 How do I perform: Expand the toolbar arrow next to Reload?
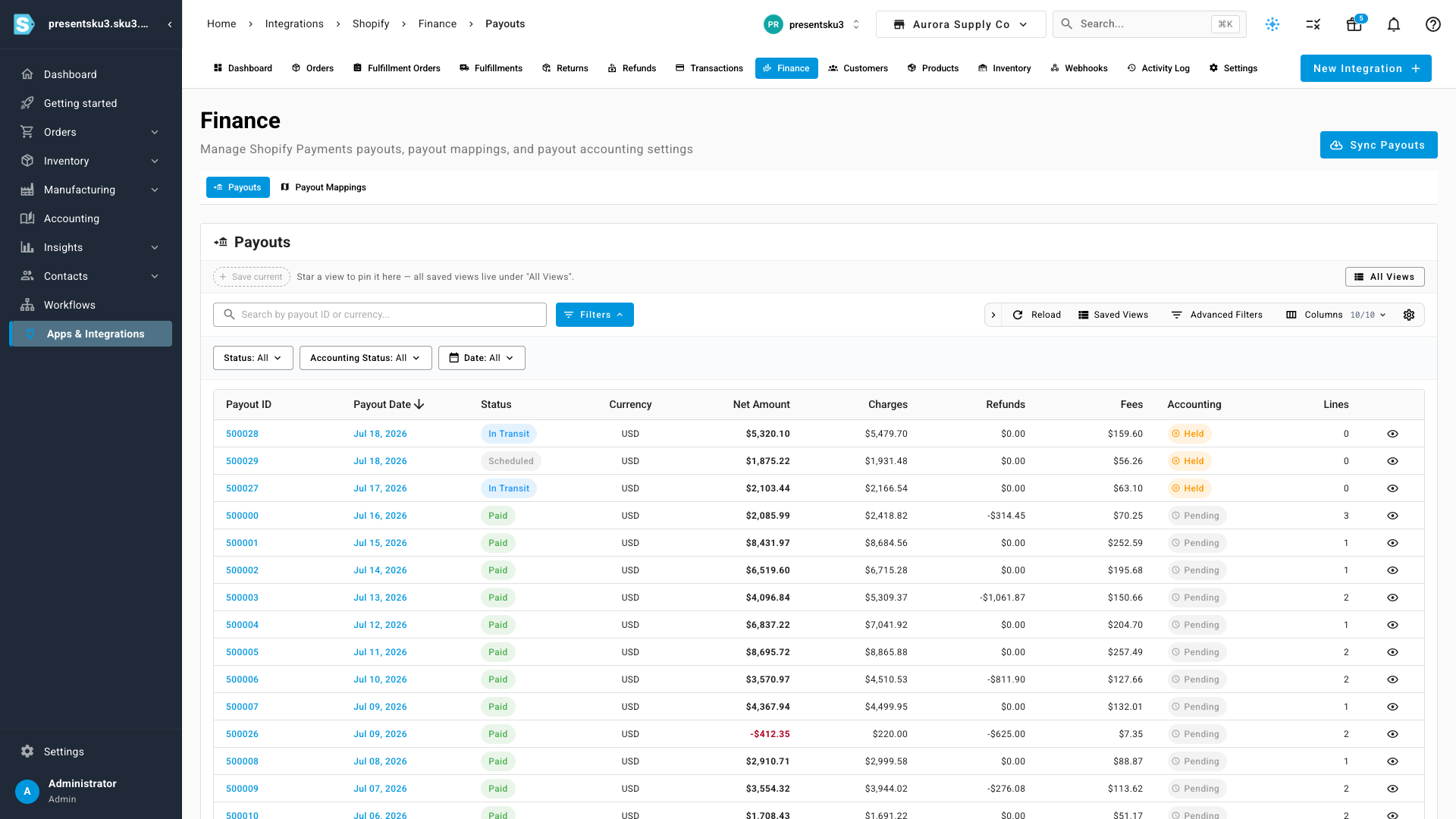coord(993,315)
